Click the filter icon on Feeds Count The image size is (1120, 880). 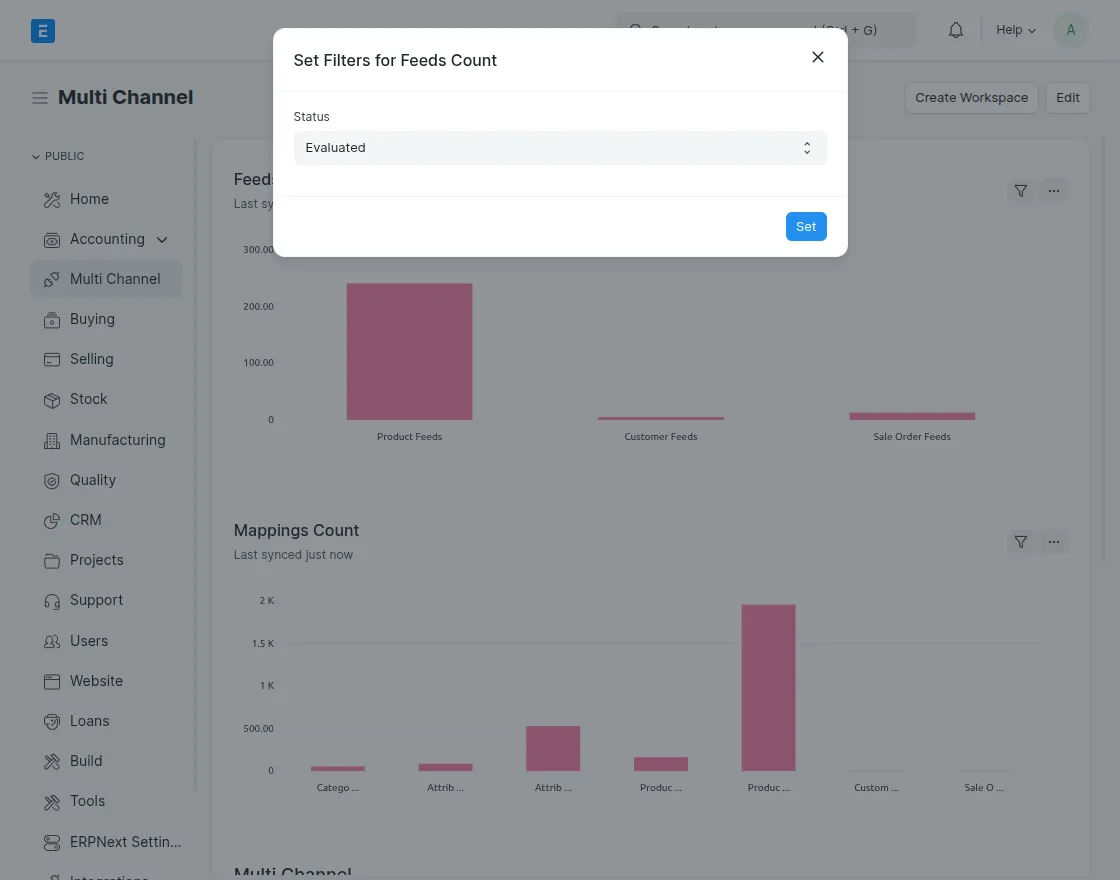pyautogui.click(x=1020, y=190)
